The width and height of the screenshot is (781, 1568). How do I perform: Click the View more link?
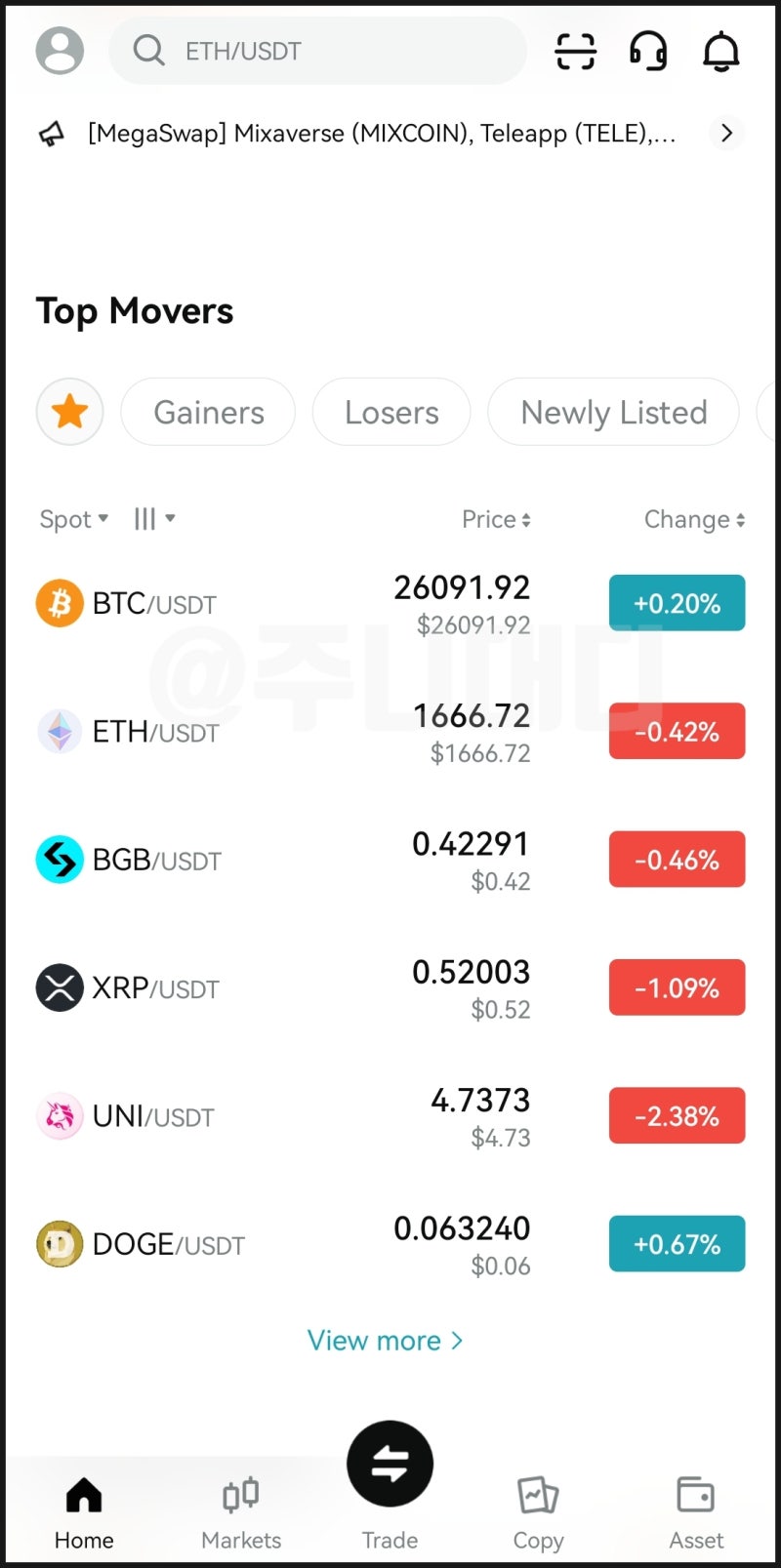385,1341
